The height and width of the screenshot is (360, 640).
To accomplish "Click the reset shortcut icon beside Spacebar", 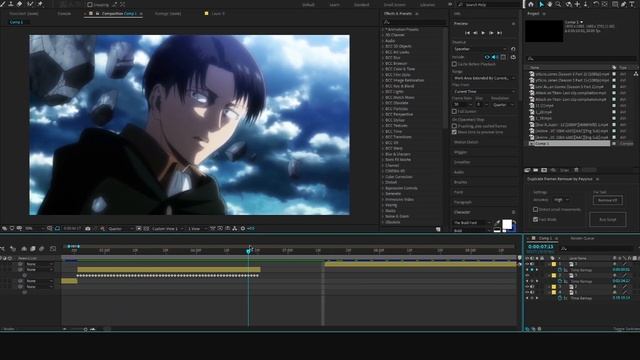I will tap(513, 49).
